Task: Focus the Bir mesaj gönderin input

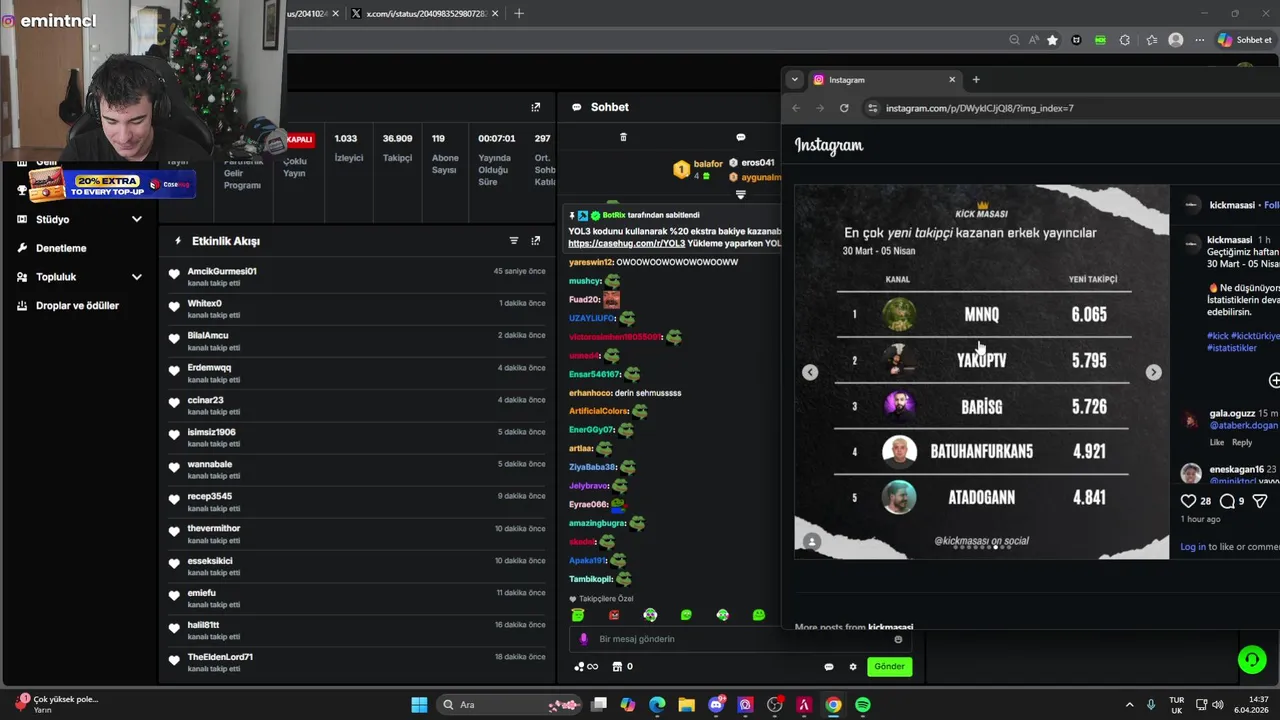Action: pos(740,639)
